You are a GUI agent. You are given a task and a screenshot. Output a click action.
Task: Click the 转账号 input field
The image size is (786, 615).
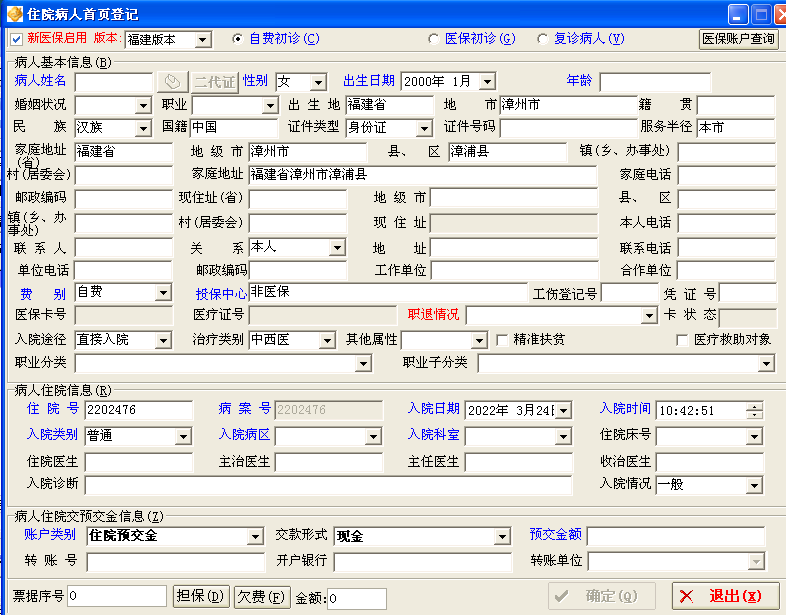[175, 562]
